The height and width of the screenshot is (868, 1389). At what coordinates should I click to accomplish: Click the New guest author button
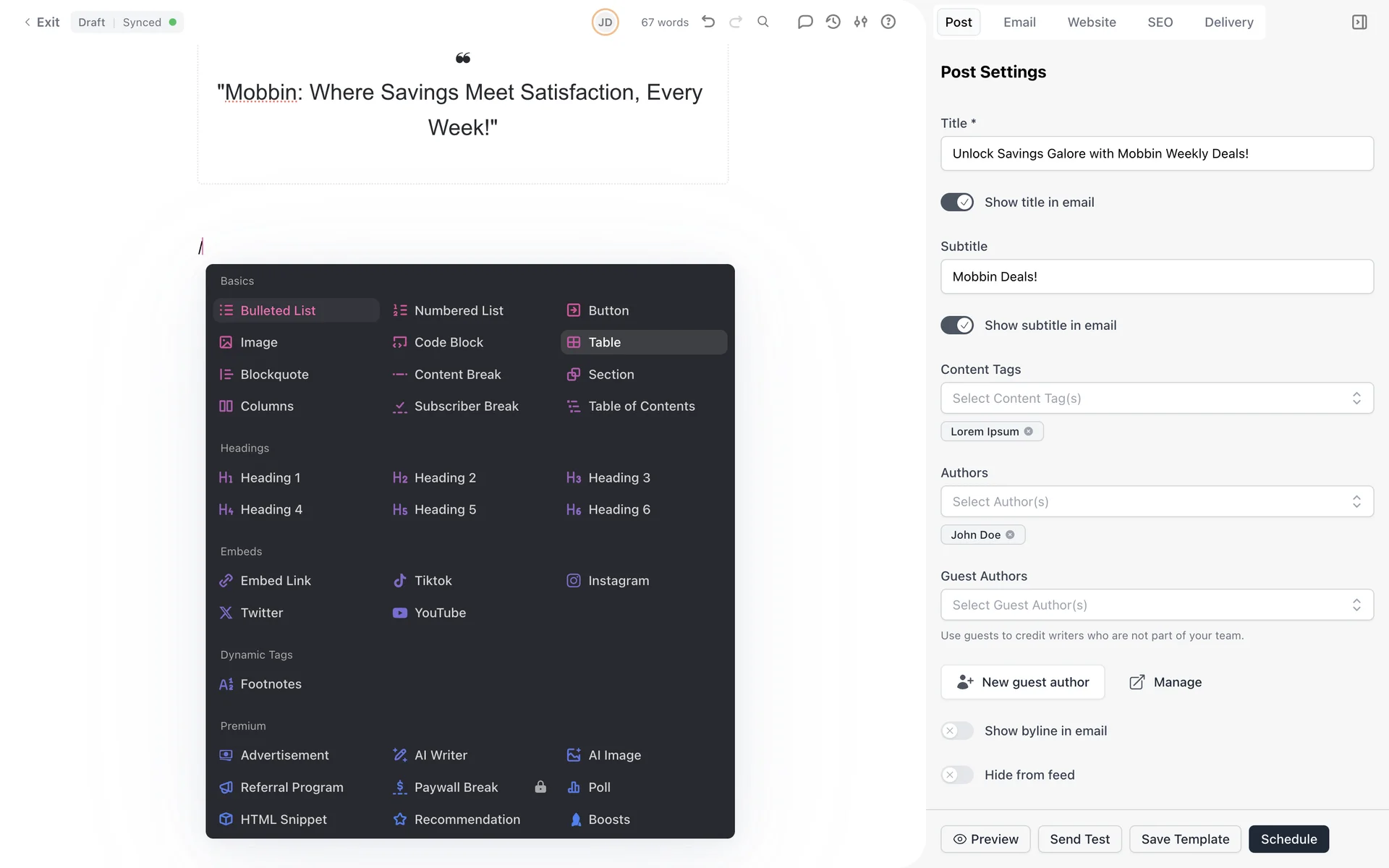click(x=1022, y=682)
